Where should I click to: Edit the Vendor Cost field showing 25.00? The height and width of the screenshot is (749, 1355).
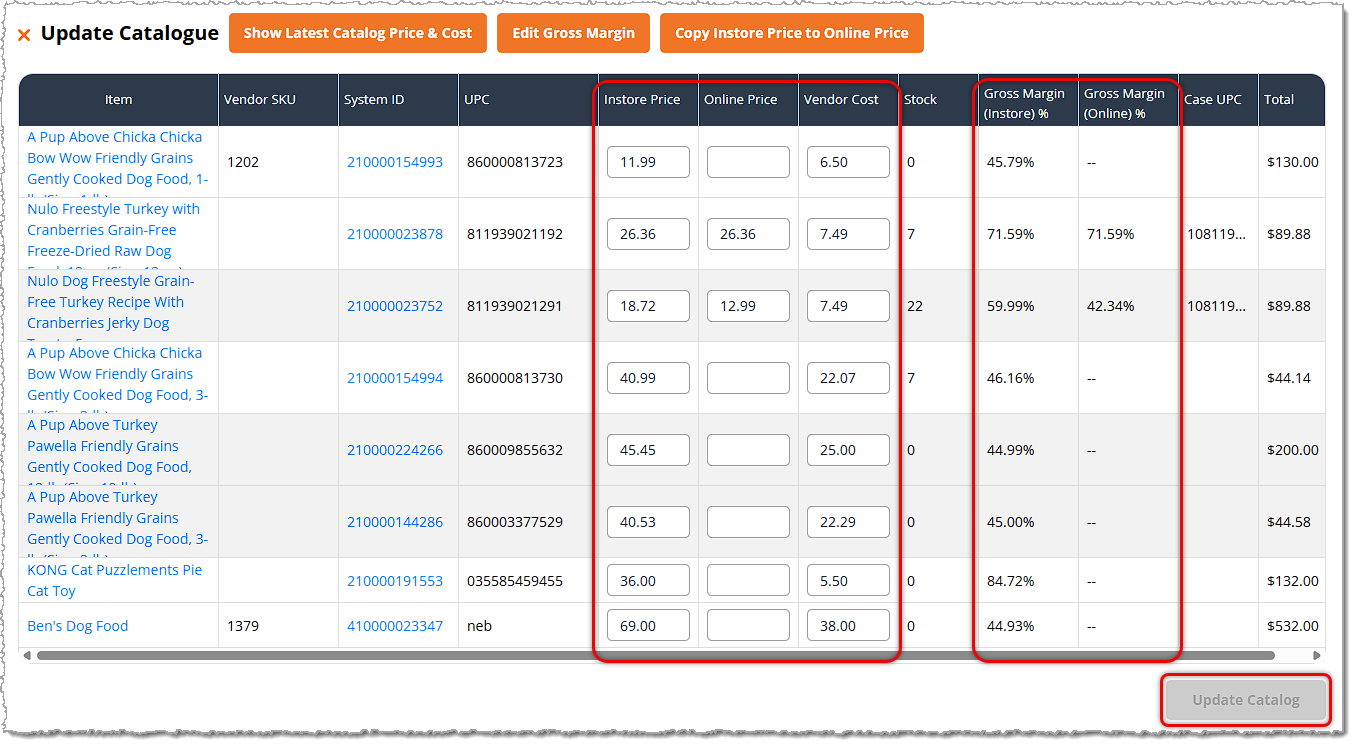[848, 450]
